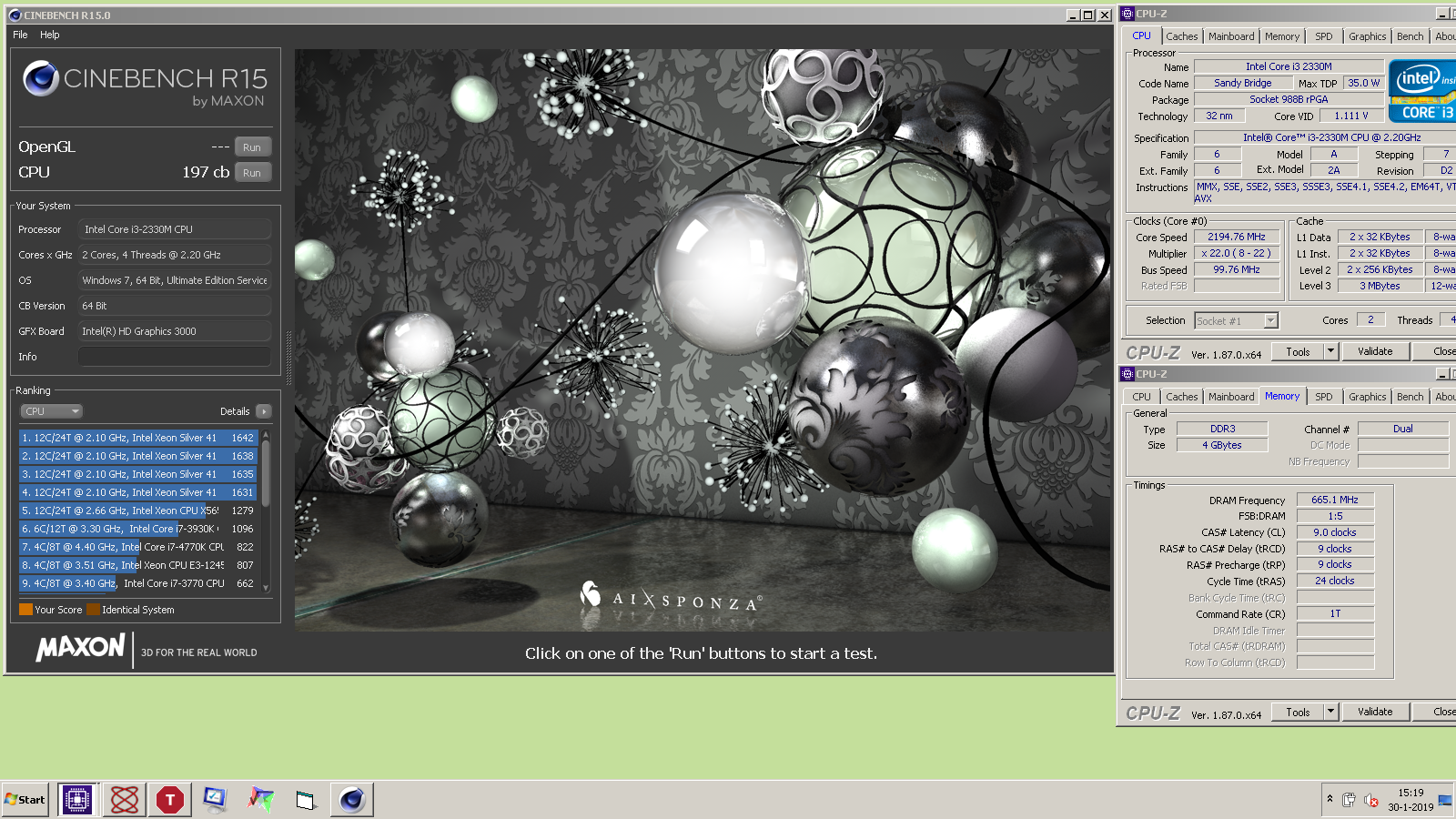
Task: Open the monitor with checkmark taskbar icon
Action: tap(215, 800)
